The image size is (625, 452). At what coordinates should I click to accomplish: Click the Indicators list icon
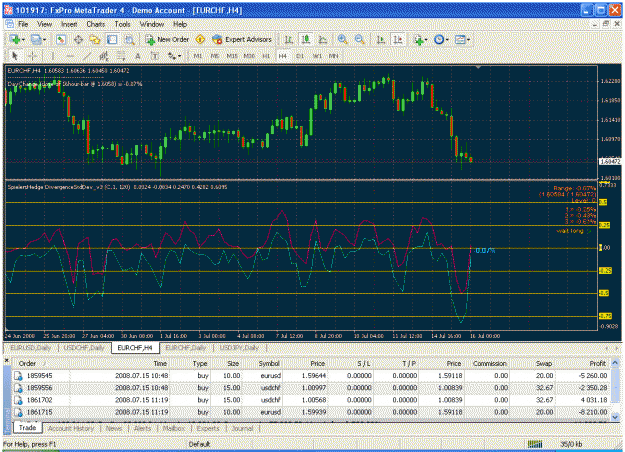click(418, 39)
